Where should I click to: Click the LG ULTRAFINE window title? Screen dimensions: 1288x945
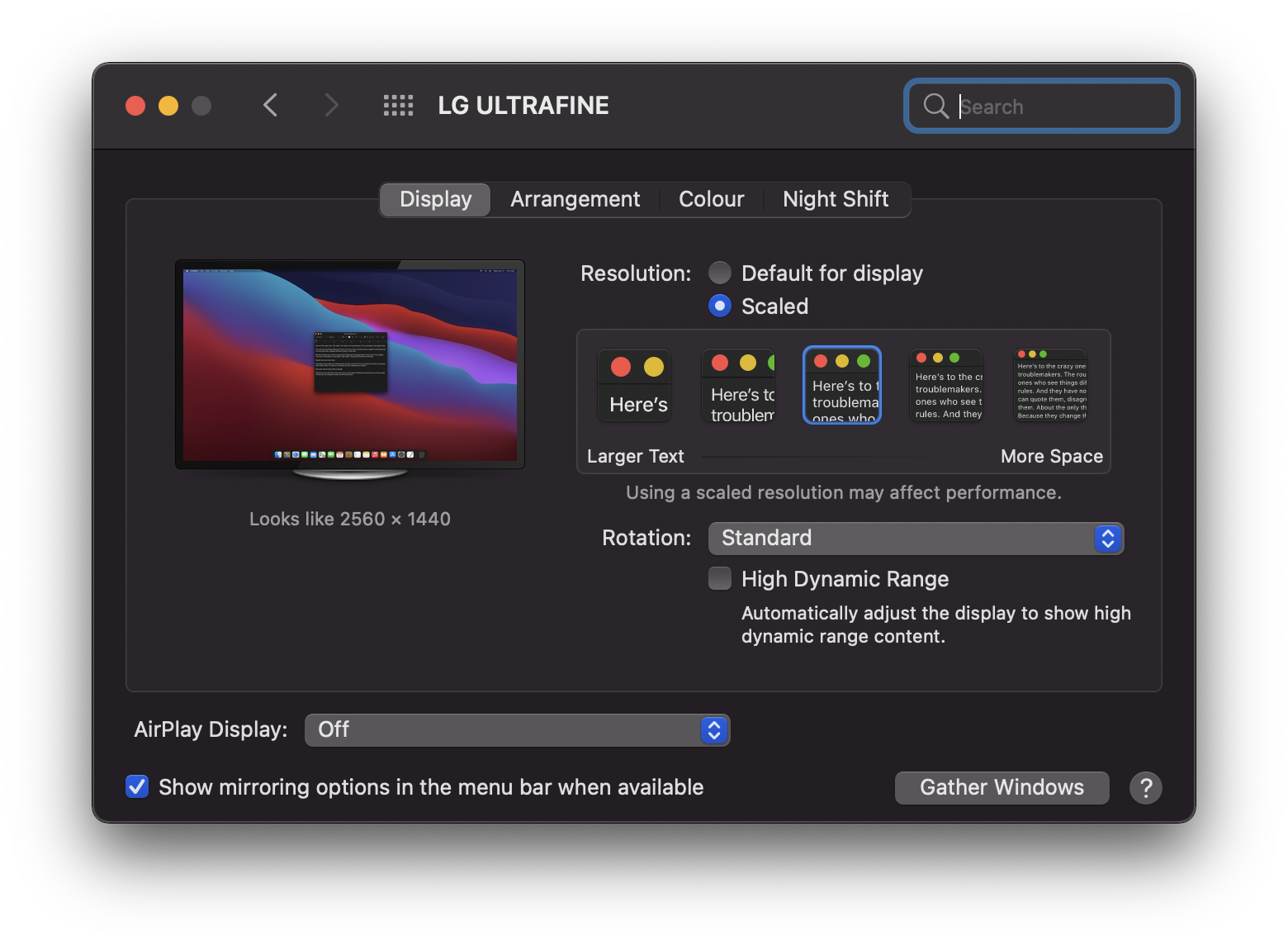523,106
